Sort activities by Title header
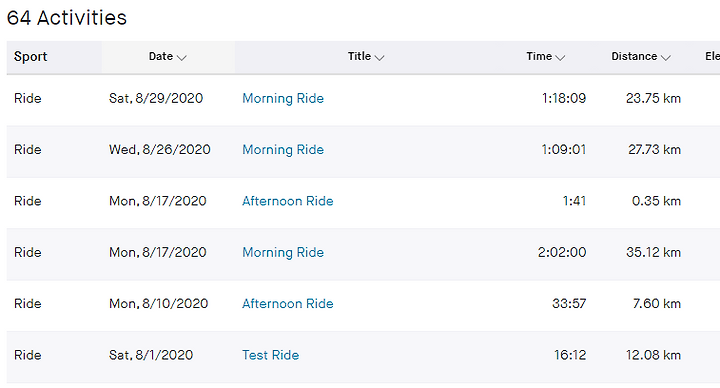 359,56
